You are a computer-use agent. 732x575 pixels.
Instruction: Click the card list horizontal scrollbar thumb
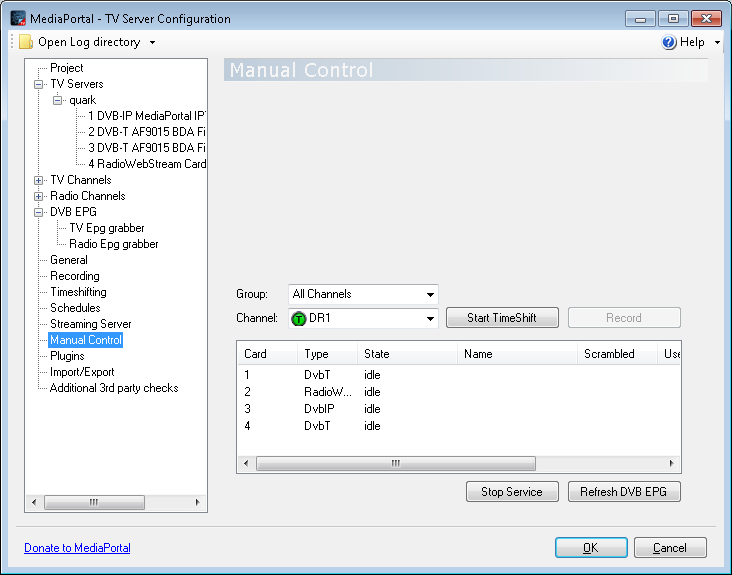point(396,463)
